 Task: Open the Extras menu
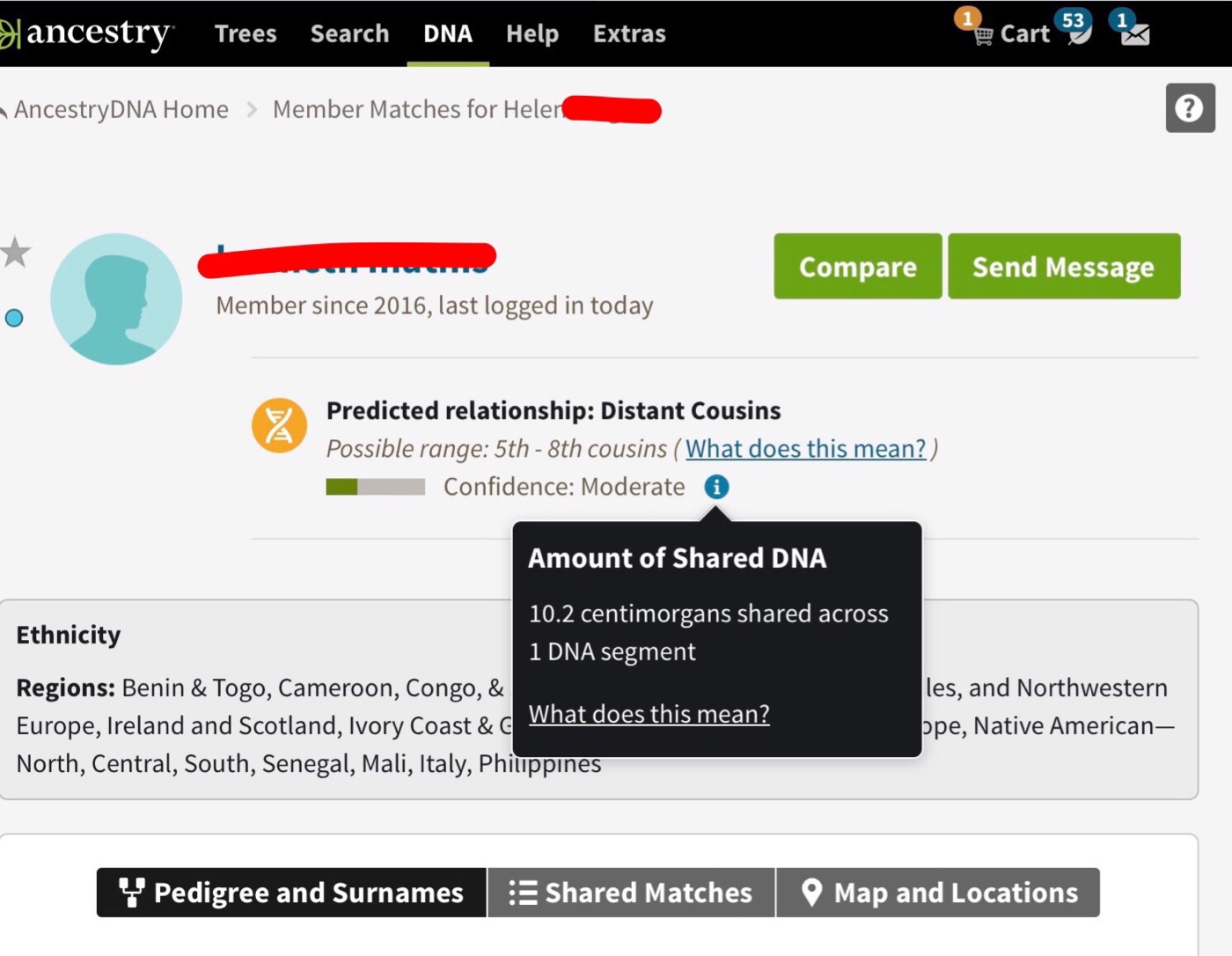click(629, 33)
